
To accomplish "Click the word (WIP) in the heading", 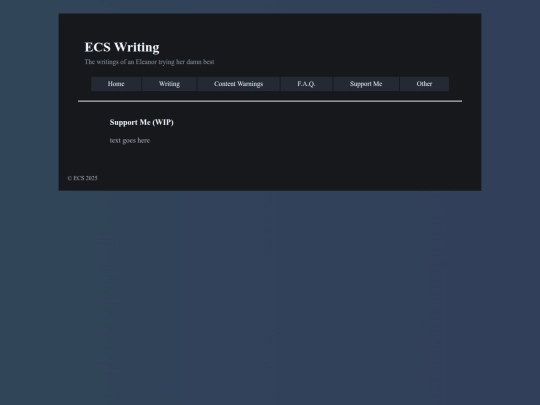I will tap(163, 122).
